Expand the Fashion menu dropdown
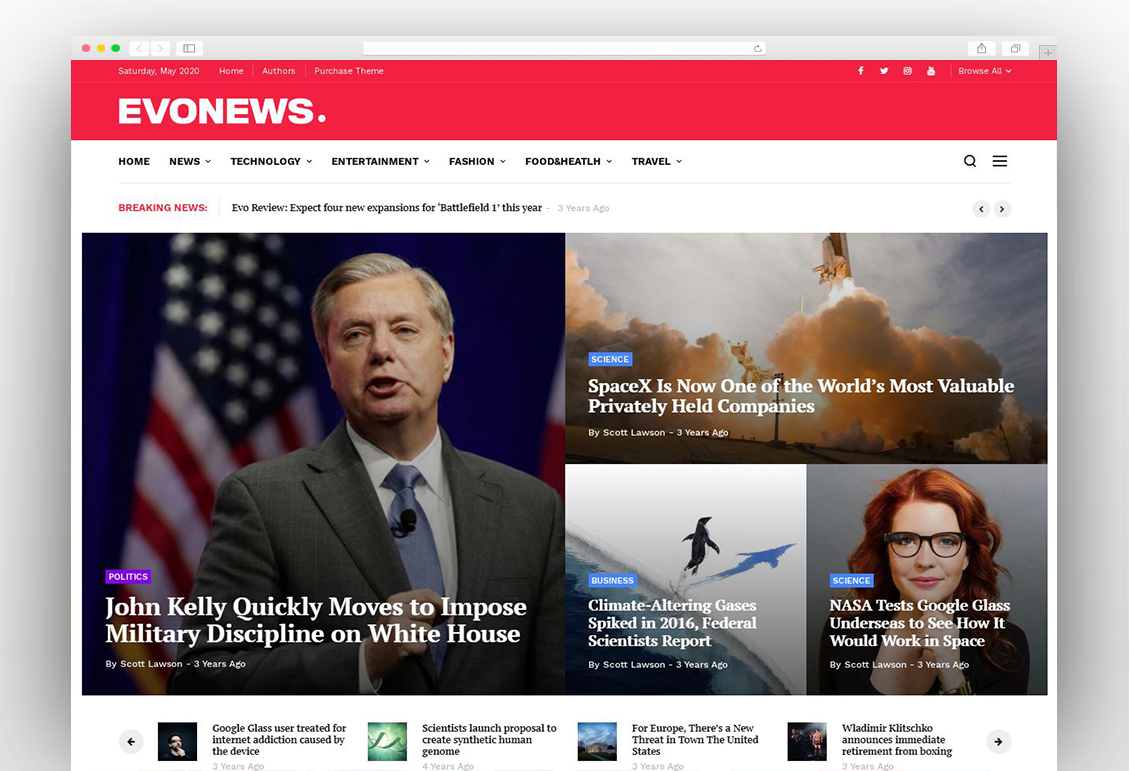The width and height of the screenshot is (1130, 771). (477, 161)
